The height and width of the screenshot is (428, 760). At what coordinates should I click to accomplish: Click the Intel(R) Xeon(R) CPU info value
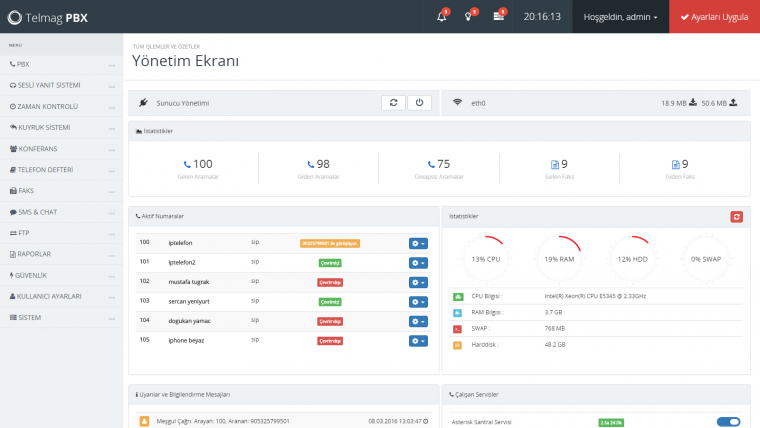(595, 296)
